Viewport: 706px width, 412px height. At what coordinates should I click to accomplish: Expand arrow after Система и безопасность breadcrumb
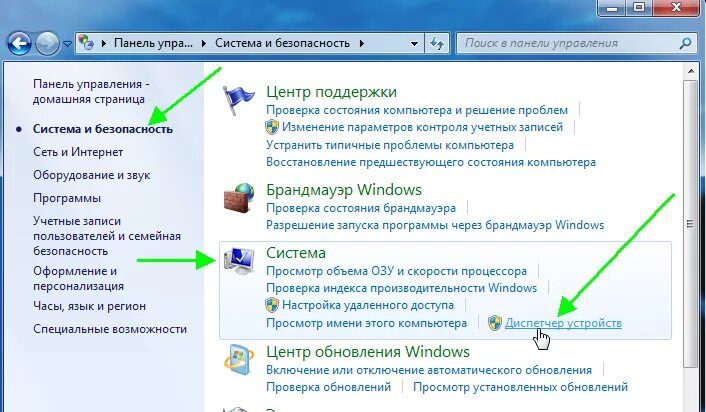pyautogui.click(x=362, y=43)
